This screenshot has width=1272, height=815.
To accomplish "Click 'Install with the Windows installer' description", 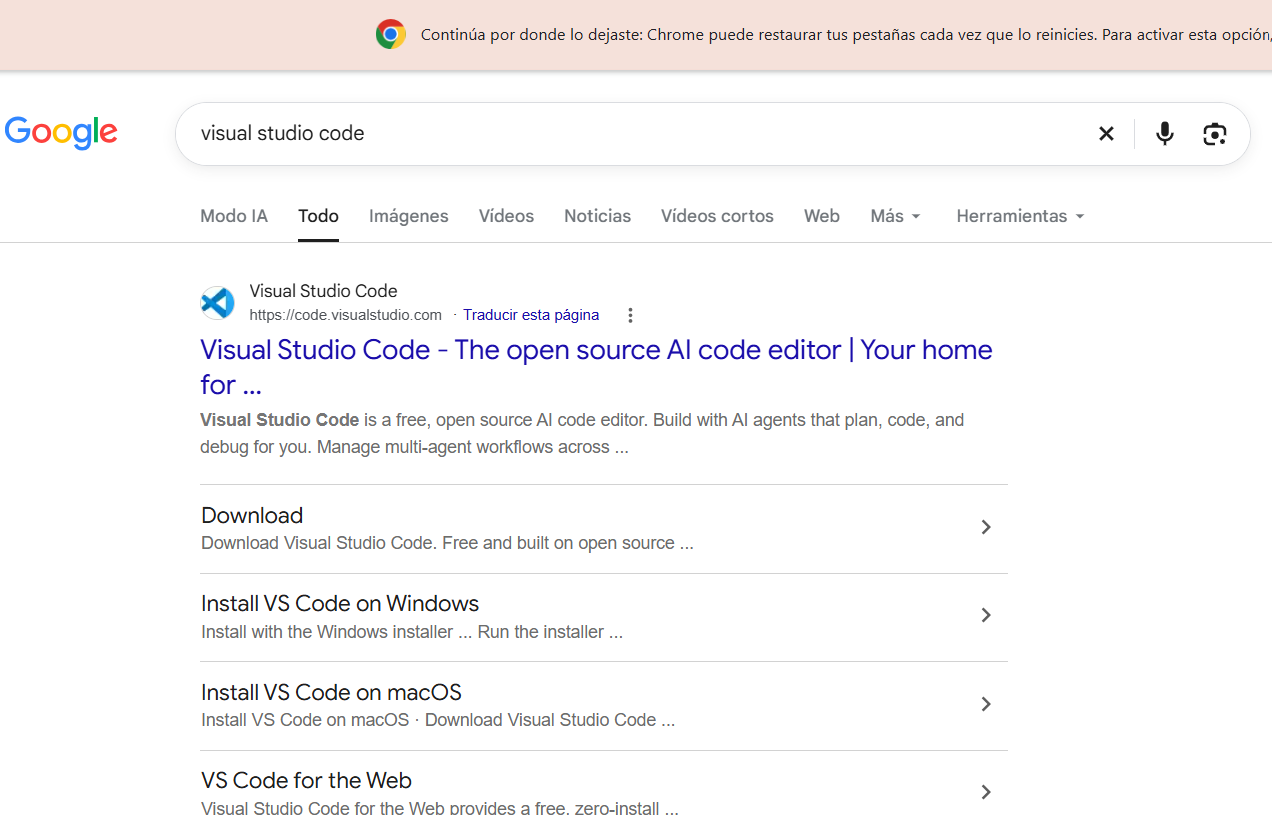I will tap(412, 632).
